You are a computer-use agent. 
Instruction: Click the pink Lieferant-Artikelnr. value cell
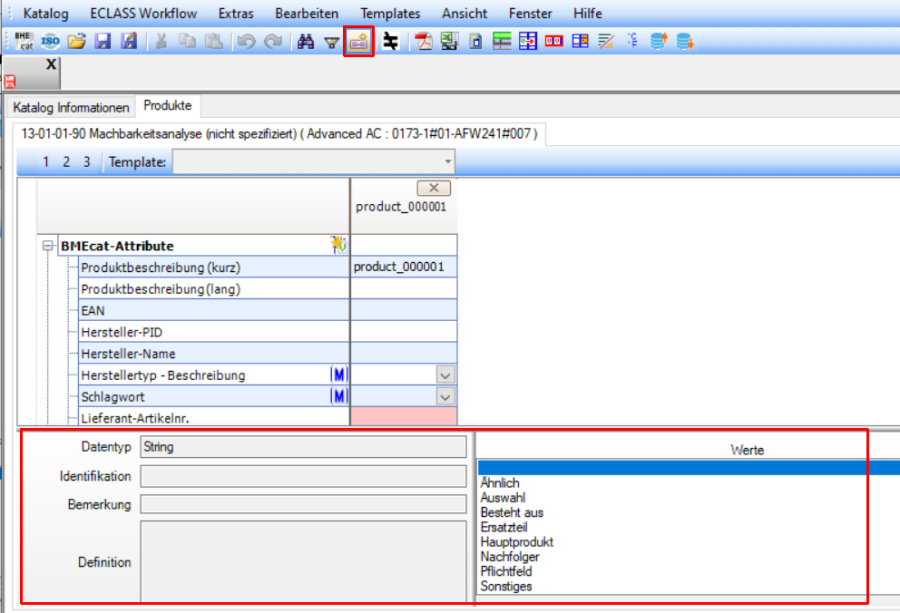[403, 416]
